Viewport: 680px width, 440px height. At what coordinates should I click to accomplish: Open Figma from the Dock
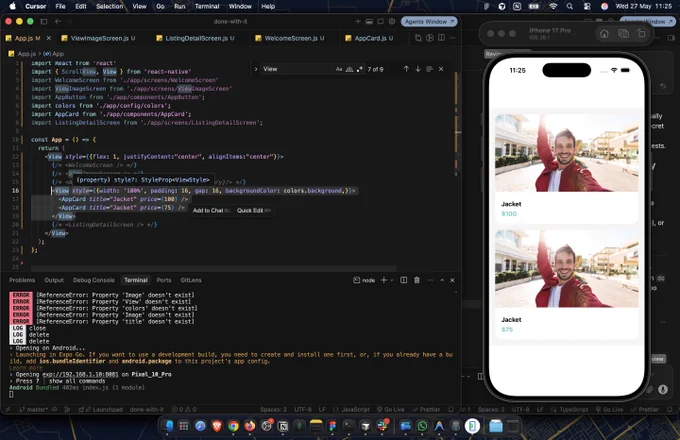point(332,426)
